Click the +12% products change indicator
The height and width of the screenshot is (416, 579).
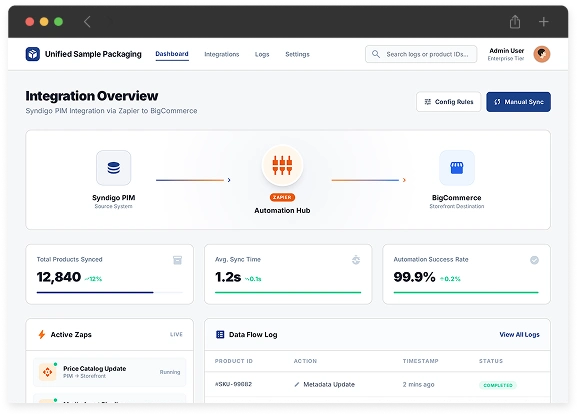click(93, 279)
